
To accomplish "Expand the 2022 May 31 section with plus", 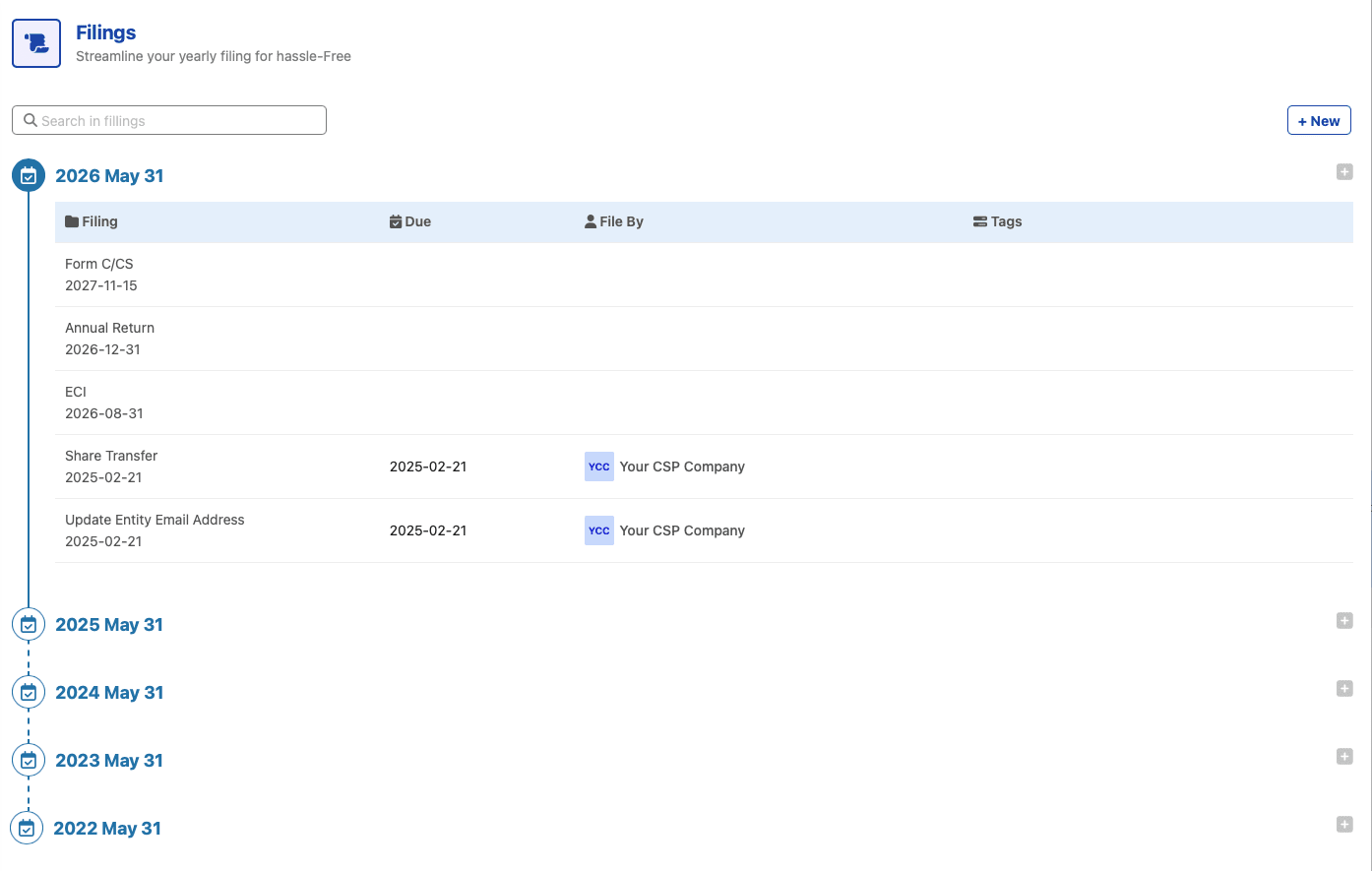I will pos(1344,825).
